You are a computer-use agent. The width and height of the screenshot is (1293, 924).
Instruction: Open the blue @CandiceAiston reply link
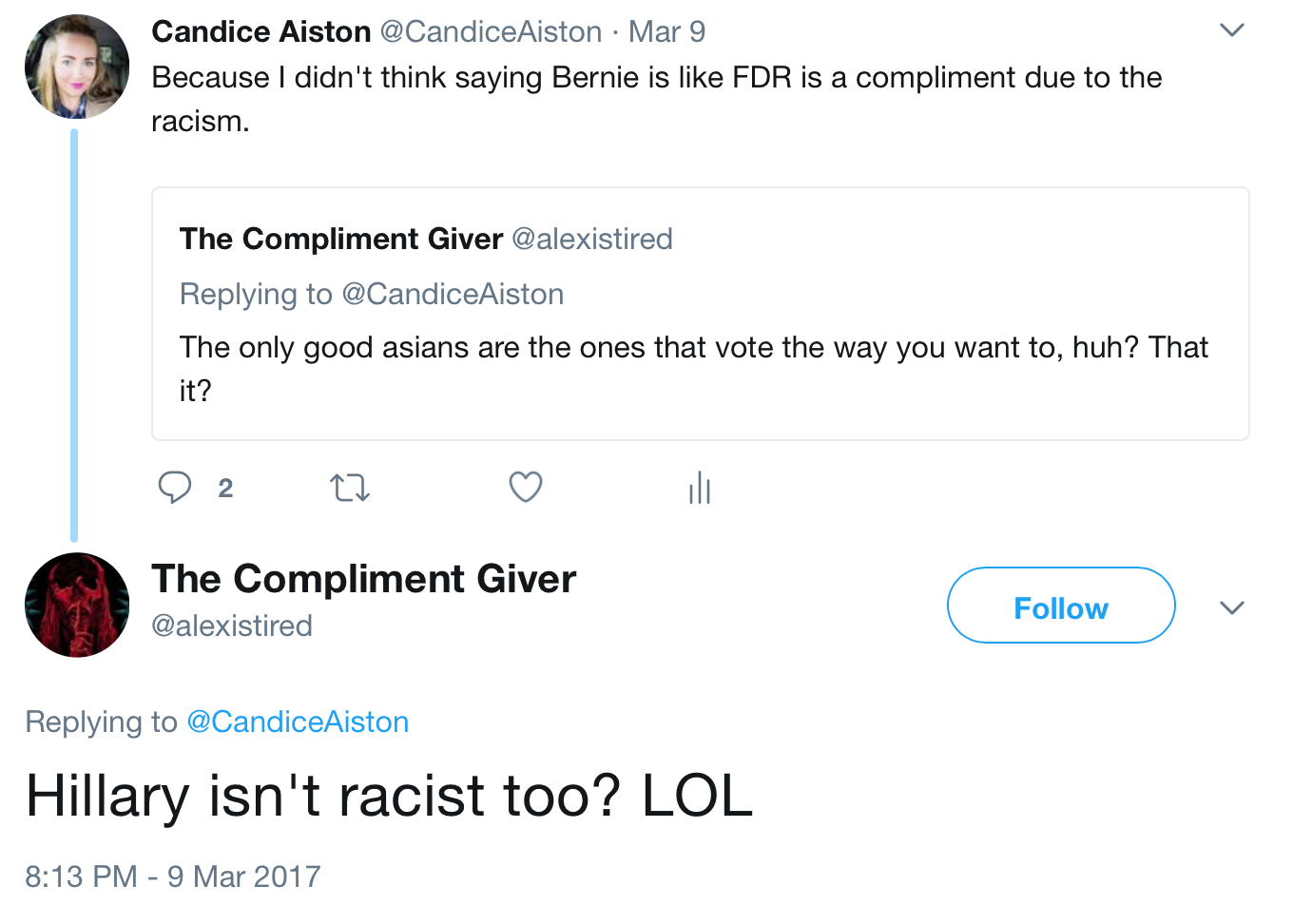[x=298, y=722]
